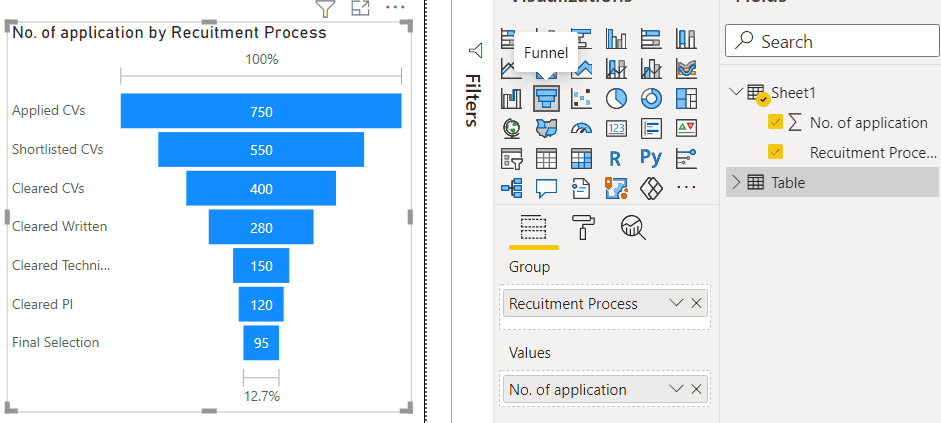941x423 pixels.
Task: Select the treemap visual
Action: 686,98
